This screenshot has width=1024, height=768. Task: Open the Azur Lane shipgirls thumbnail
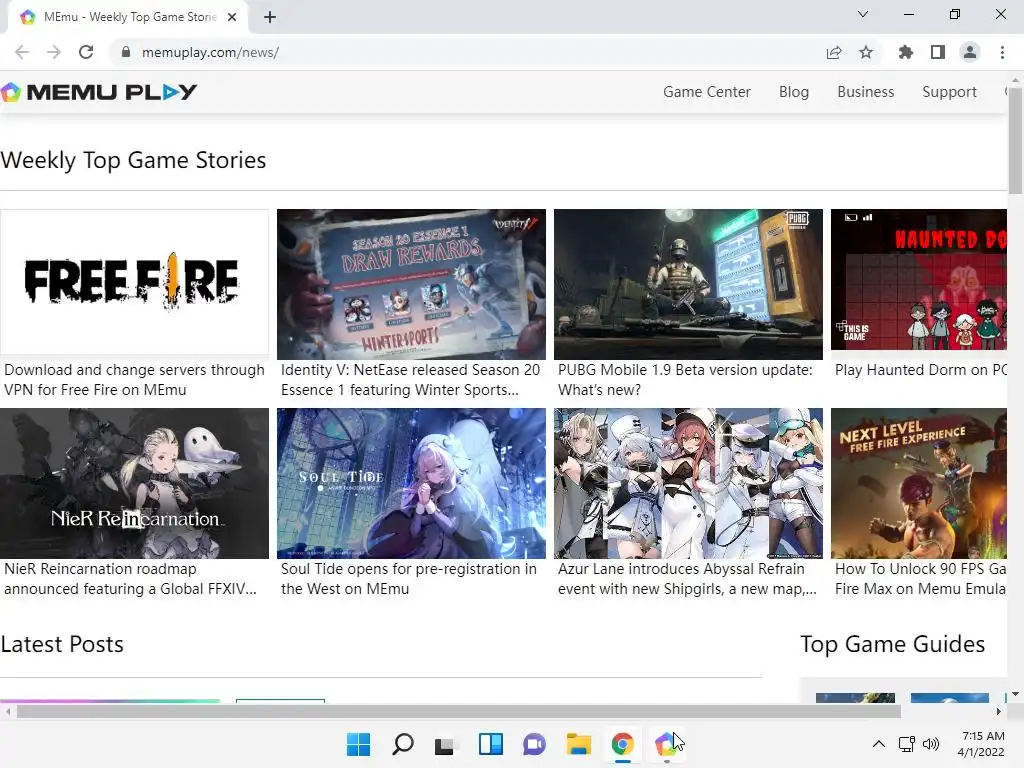[x=688, y=483]
